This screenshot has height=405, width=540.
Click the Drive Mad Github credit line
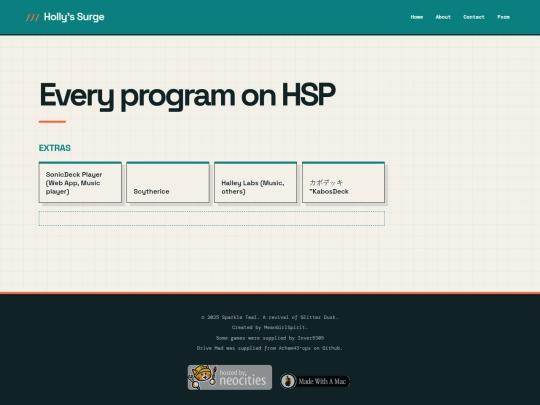(x=270, y=348)
